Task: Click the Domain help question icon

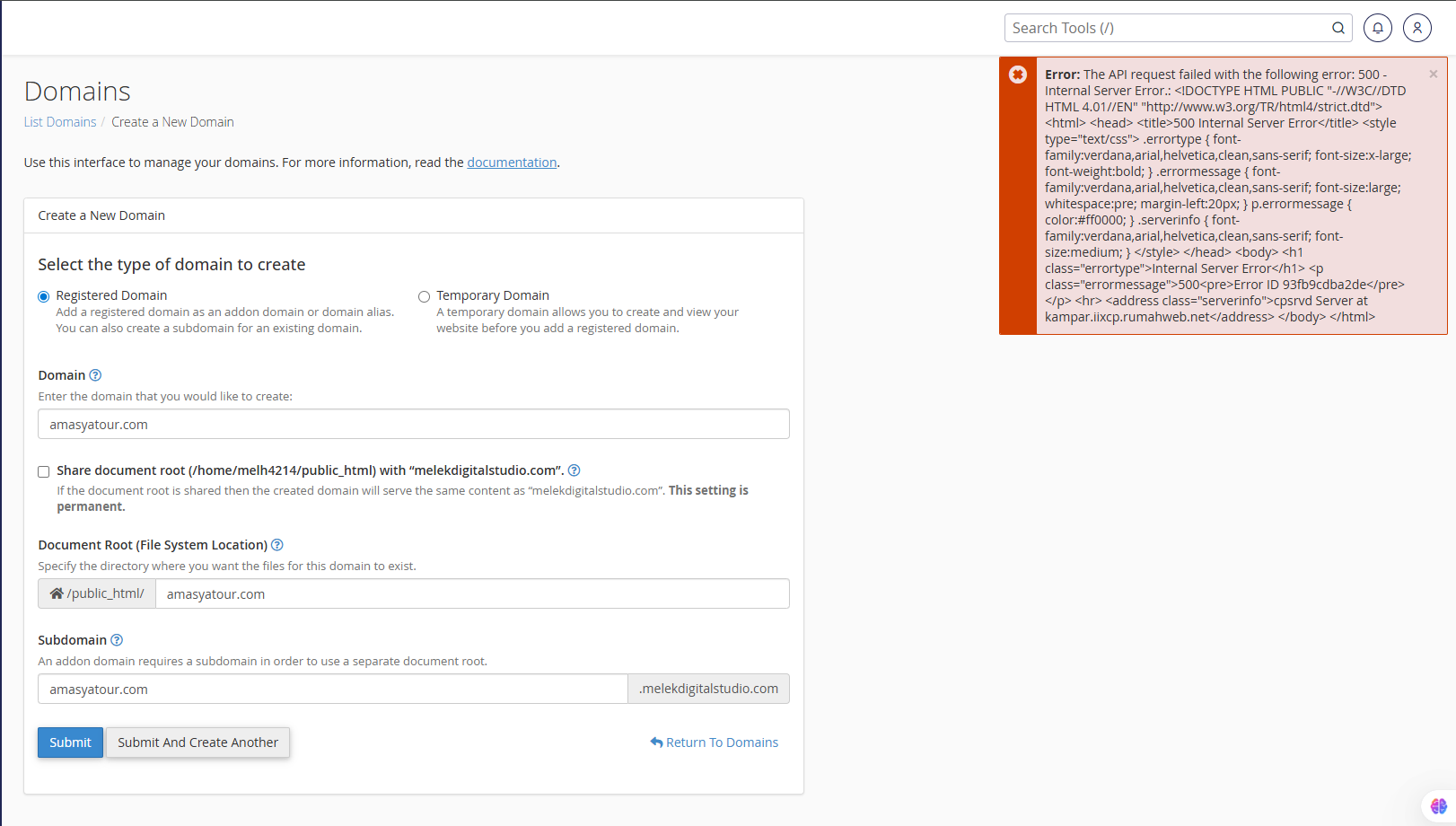Action: (95, 375)
